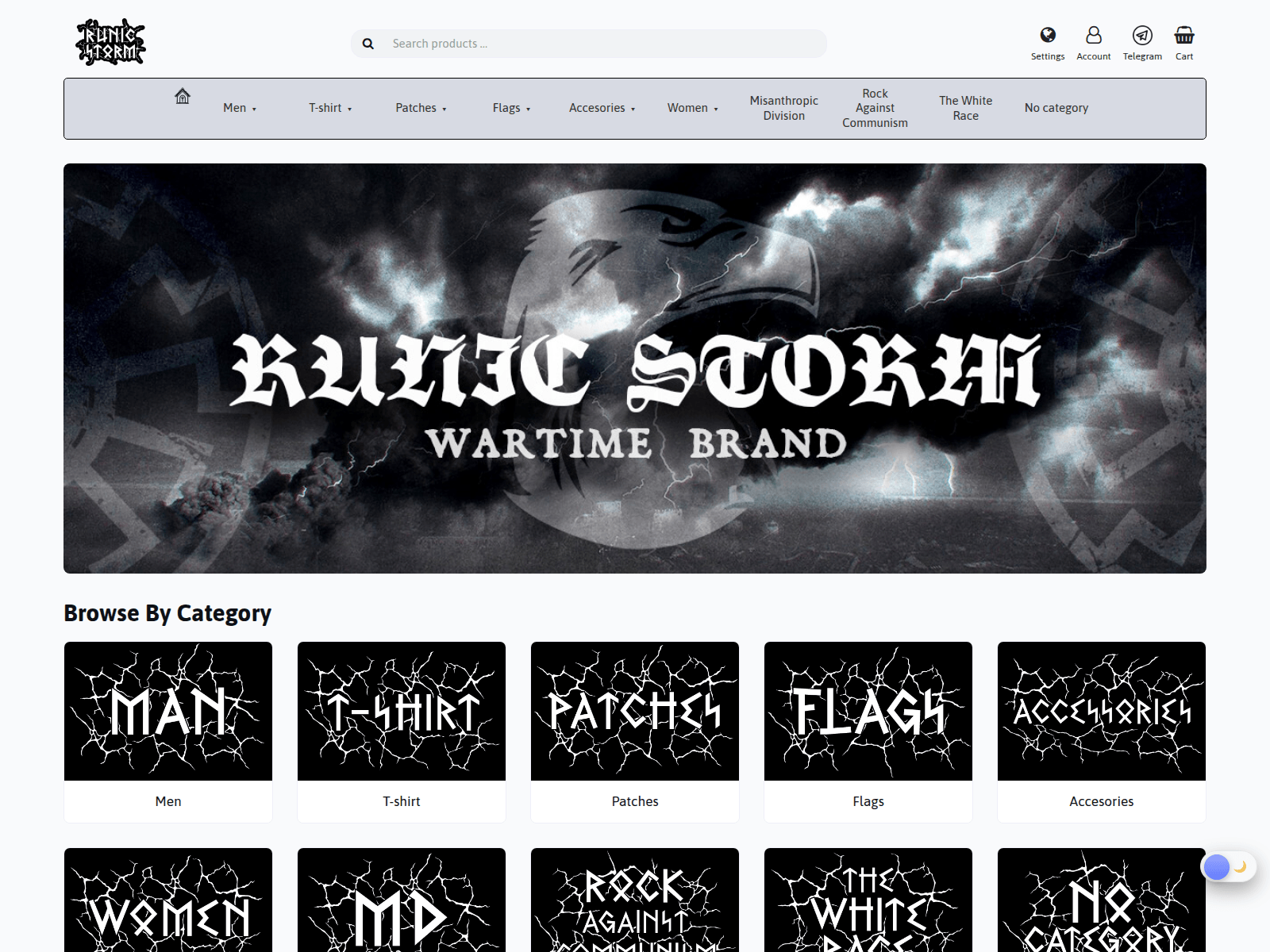This screenshot has width=1270, height=952.
Task: Open the shopping Cart icon
Action: click(x=1184, y=36)
